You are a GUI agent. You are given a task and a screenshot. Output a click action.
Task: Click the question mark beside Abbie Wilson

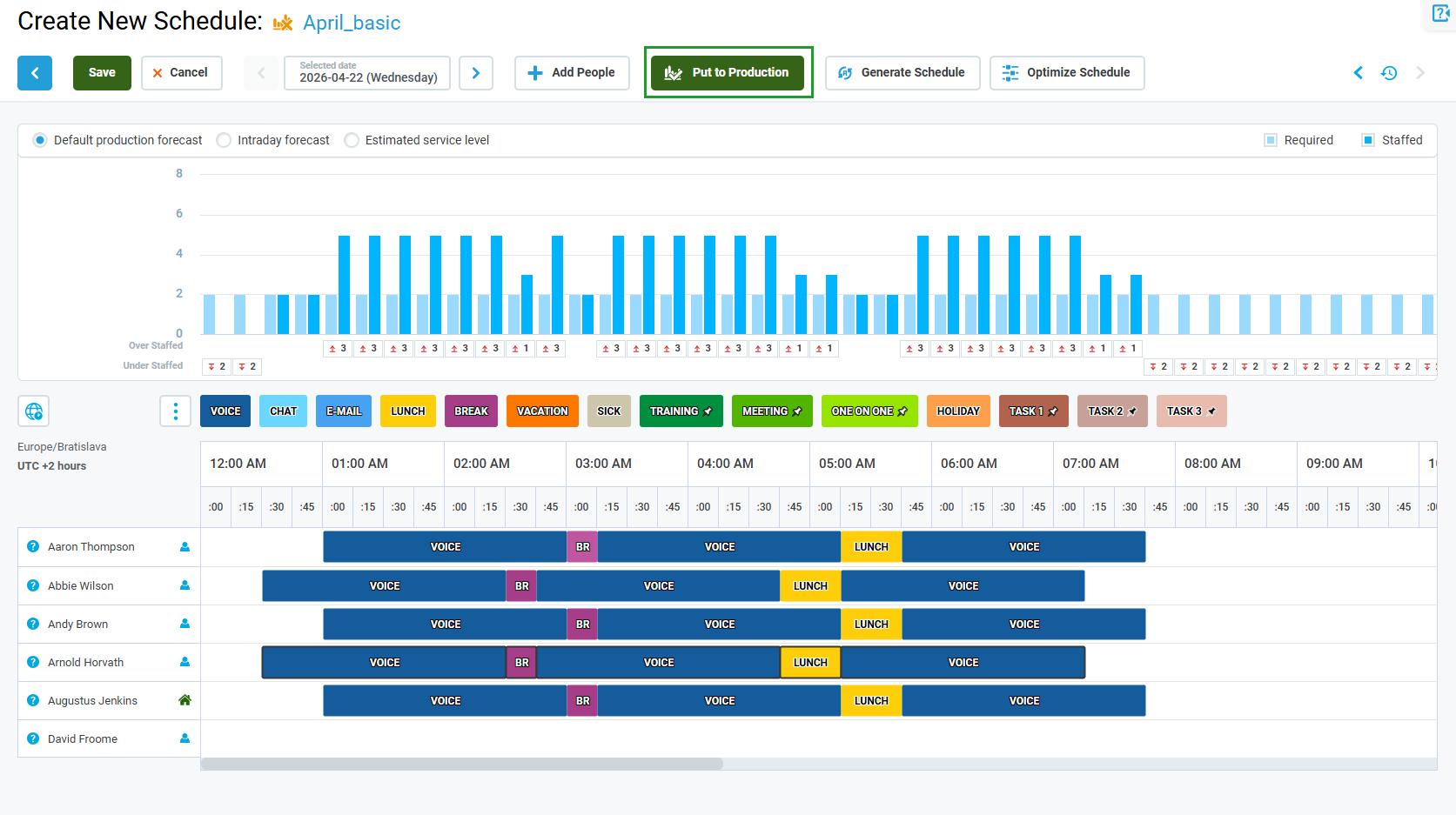click(x=33, y=585)
